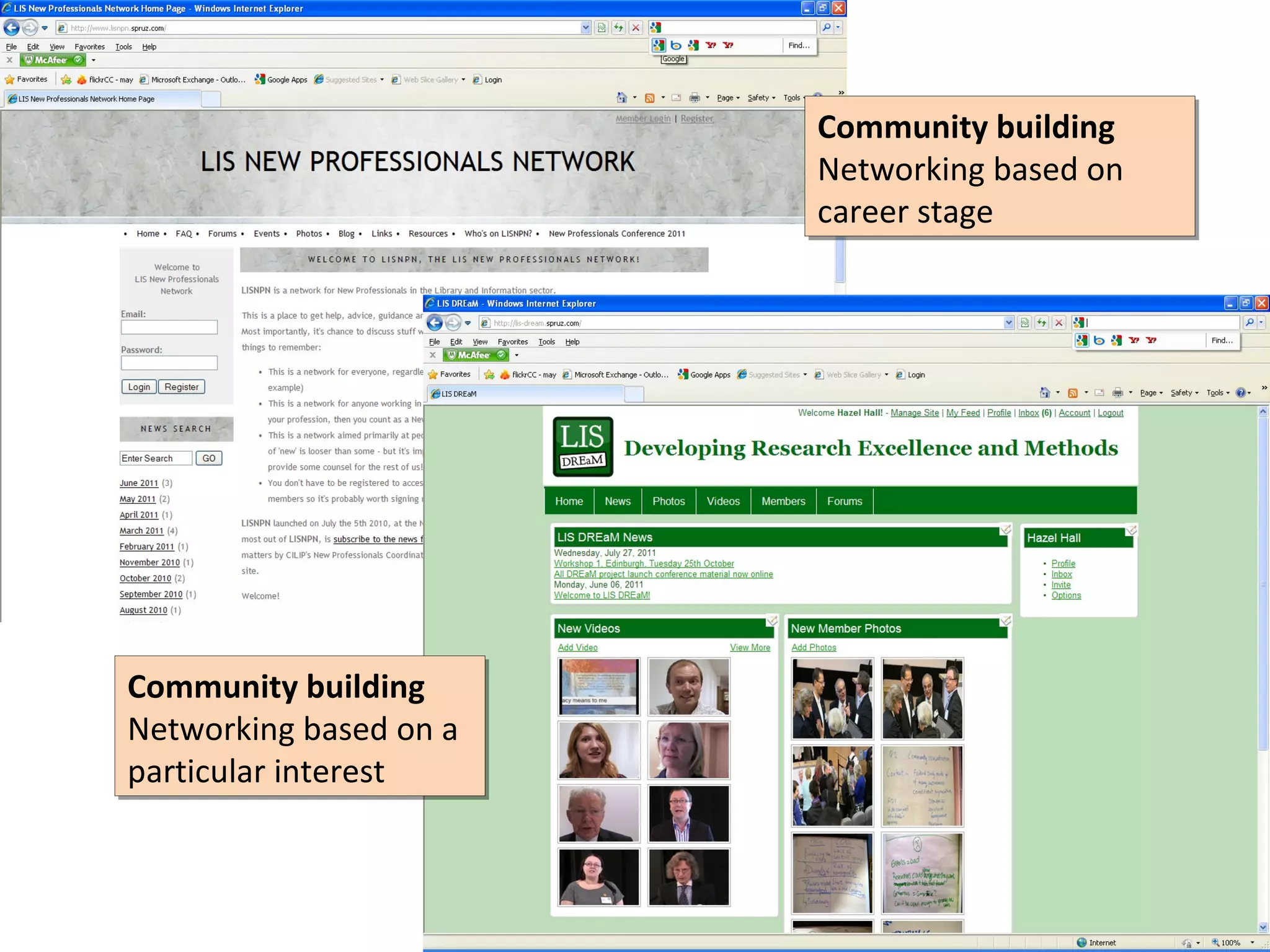The width and height of the screenshot is (1270, 952).
Task: Click compatibility view icon in LIS DREaM window
Action: (x=1024, y=323)
